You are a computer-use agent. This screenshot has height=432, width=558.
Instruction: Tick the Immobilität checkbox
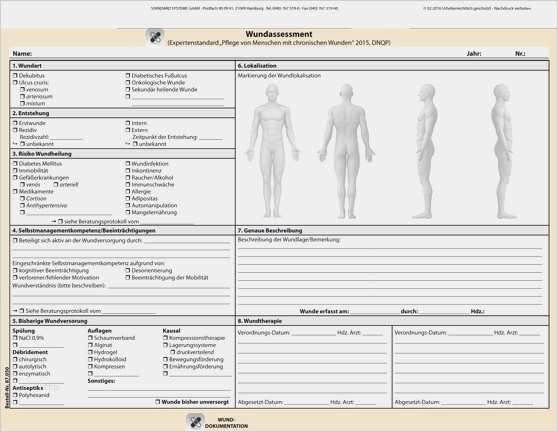pos(15,170)
